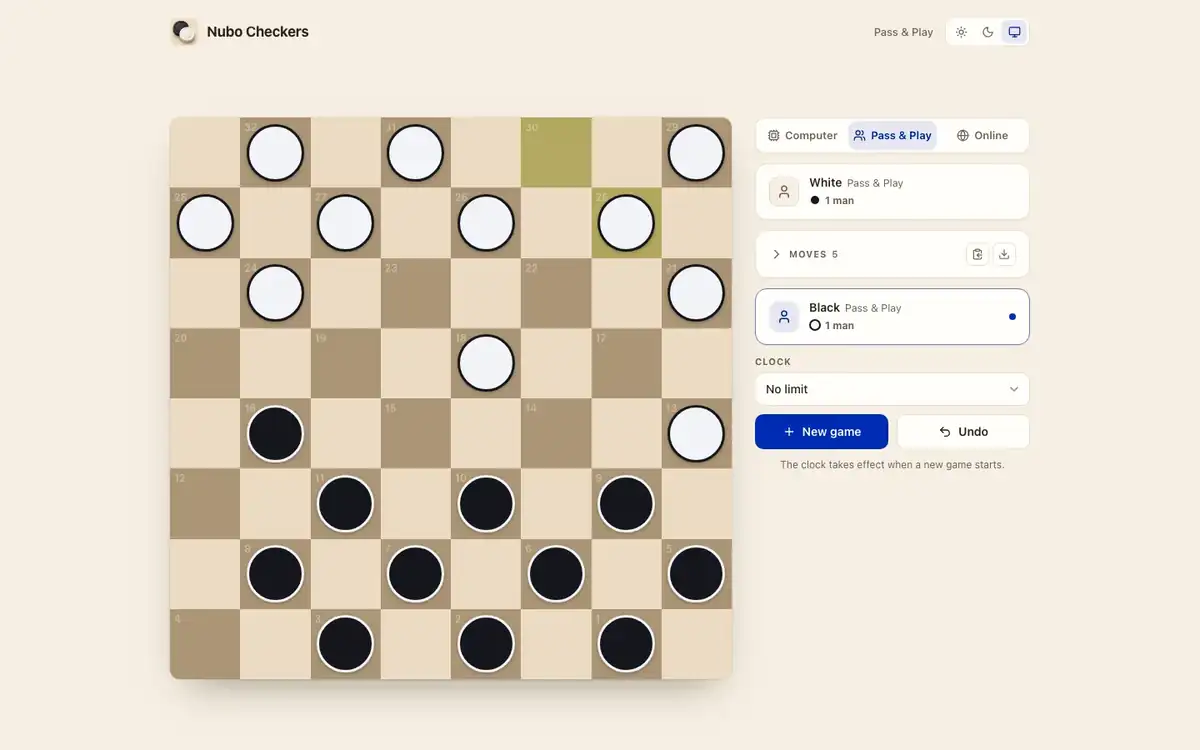This screenshot has height=750, width=1200.
Task: Download the moves list
Action: pyautogui.click(x=1005, y=254)
